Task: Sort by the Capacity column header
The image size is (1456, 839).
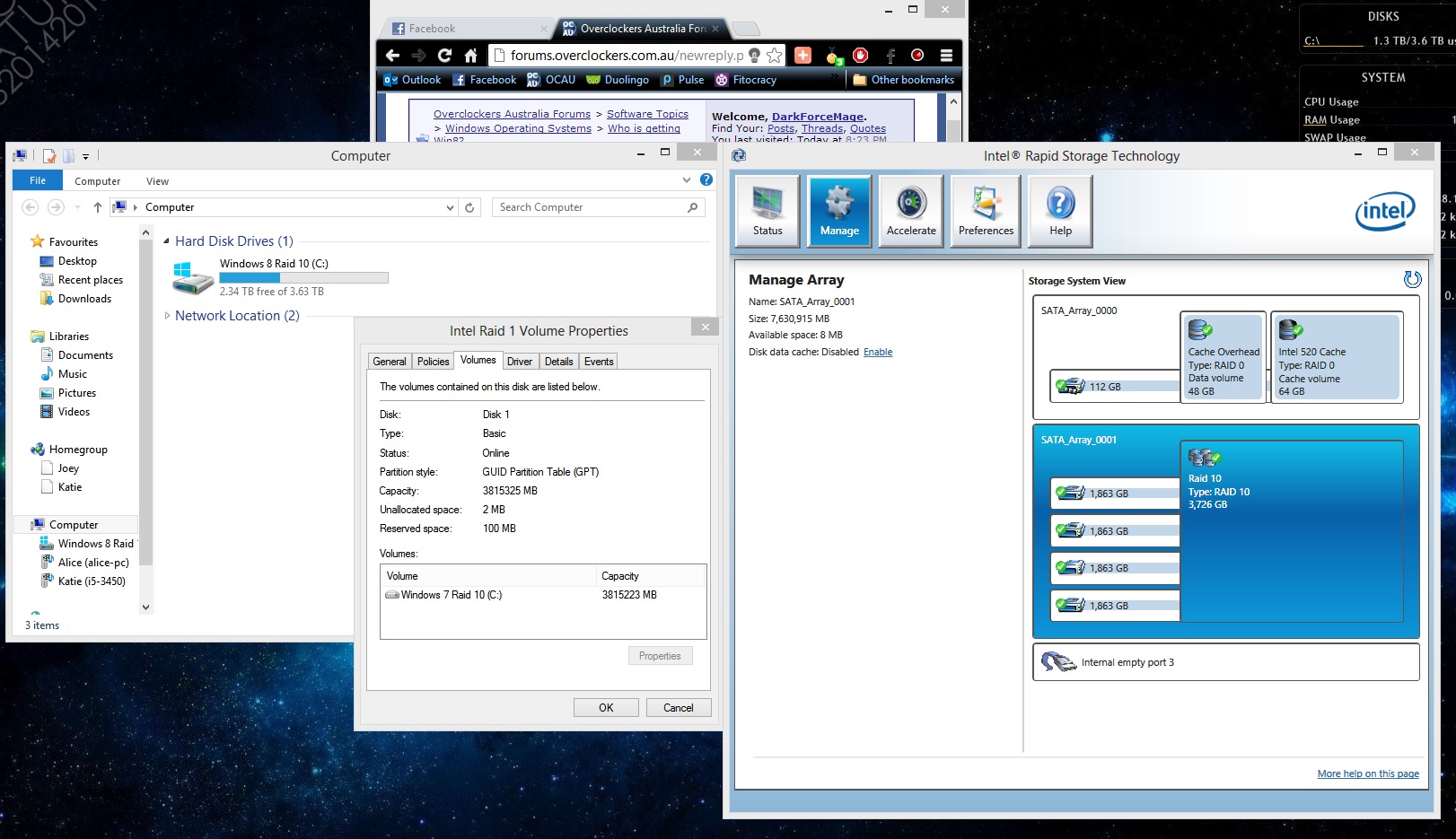Action: click(x=652, y=576)
